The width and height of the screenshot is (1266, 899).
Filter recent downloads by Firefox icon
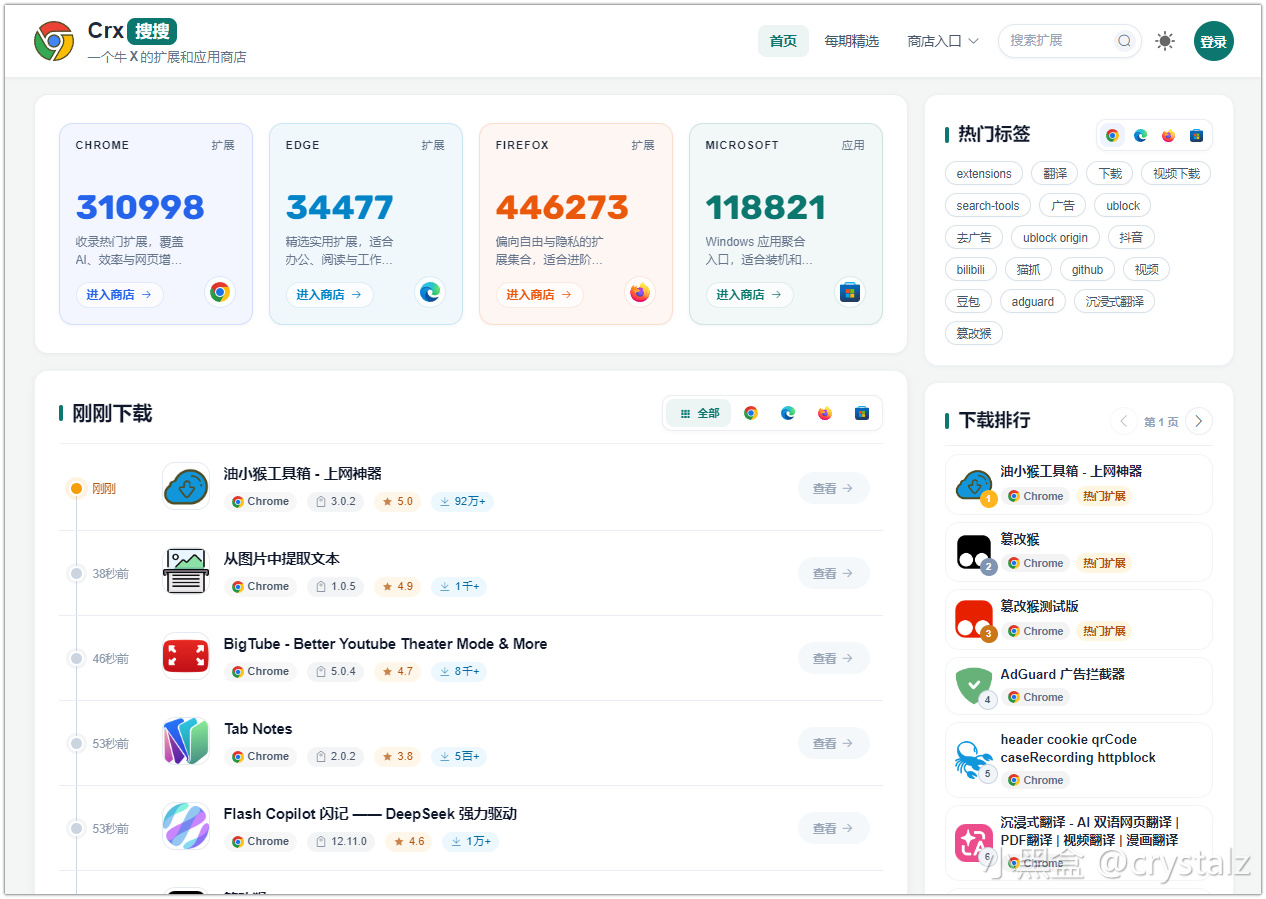point(825,413)
